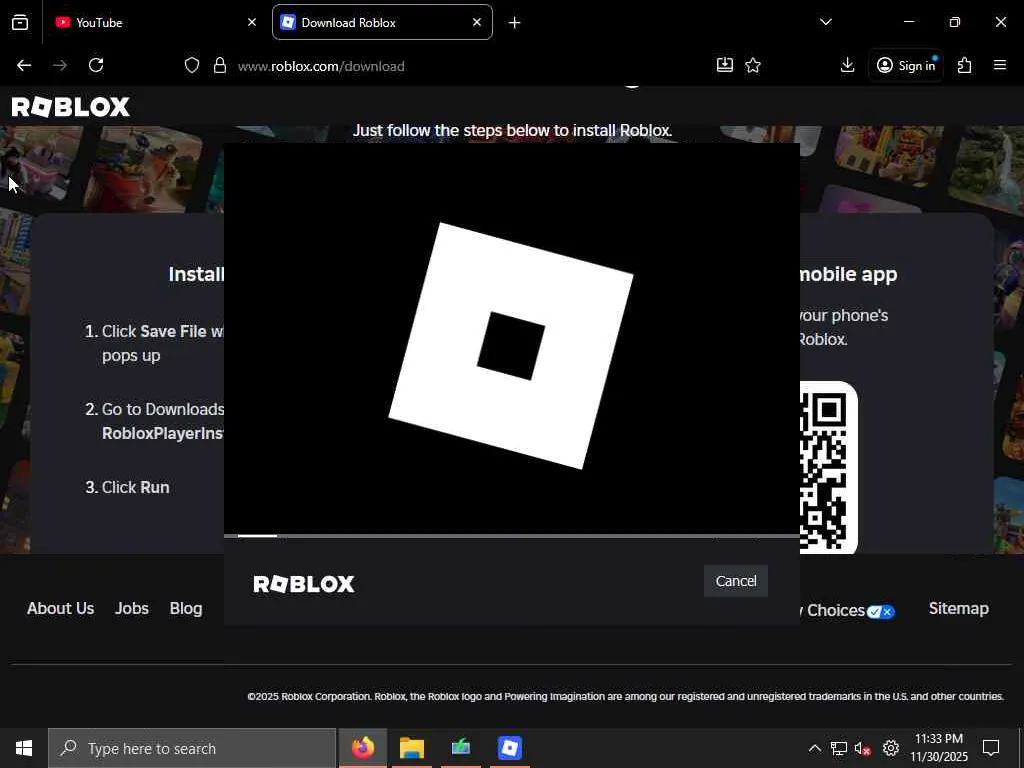Close the Download Roblox tab
The width and height of the screenshot is (1024, 768).
(477, 22)
